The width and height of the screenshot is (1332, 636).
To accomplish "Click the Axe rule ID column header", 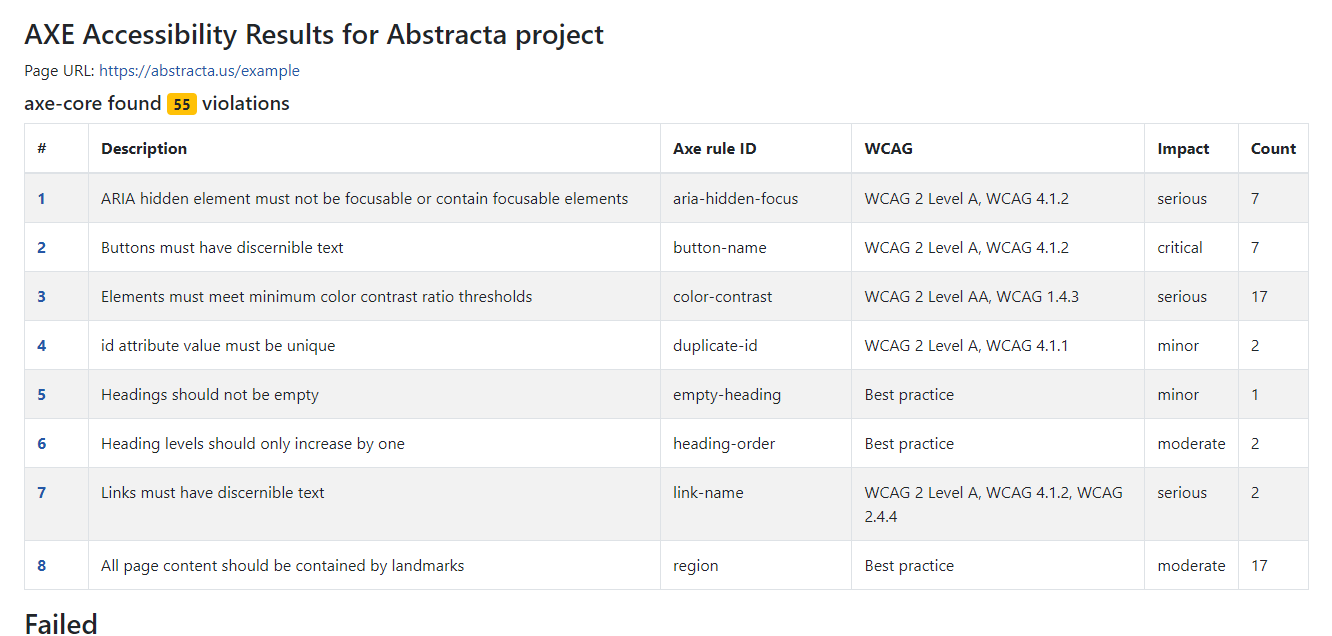I will [715, 149].
